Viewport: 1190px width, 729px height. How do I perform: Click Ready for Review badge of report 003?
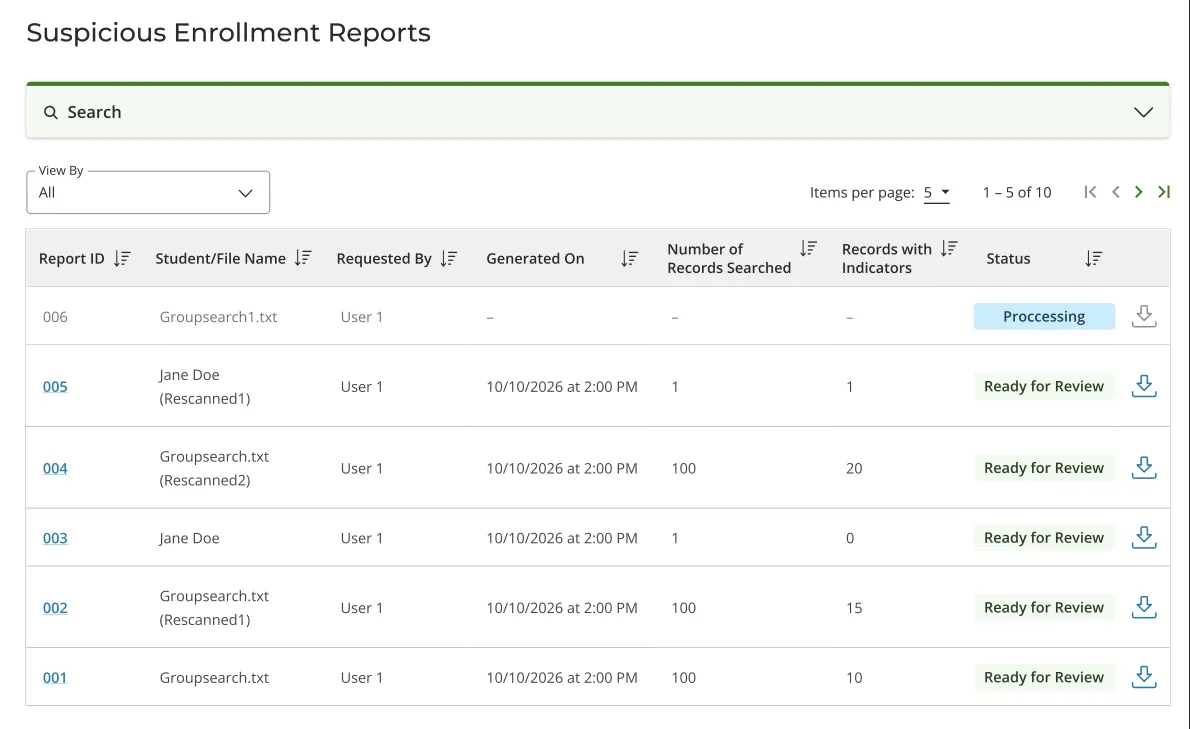[1044, 538]
